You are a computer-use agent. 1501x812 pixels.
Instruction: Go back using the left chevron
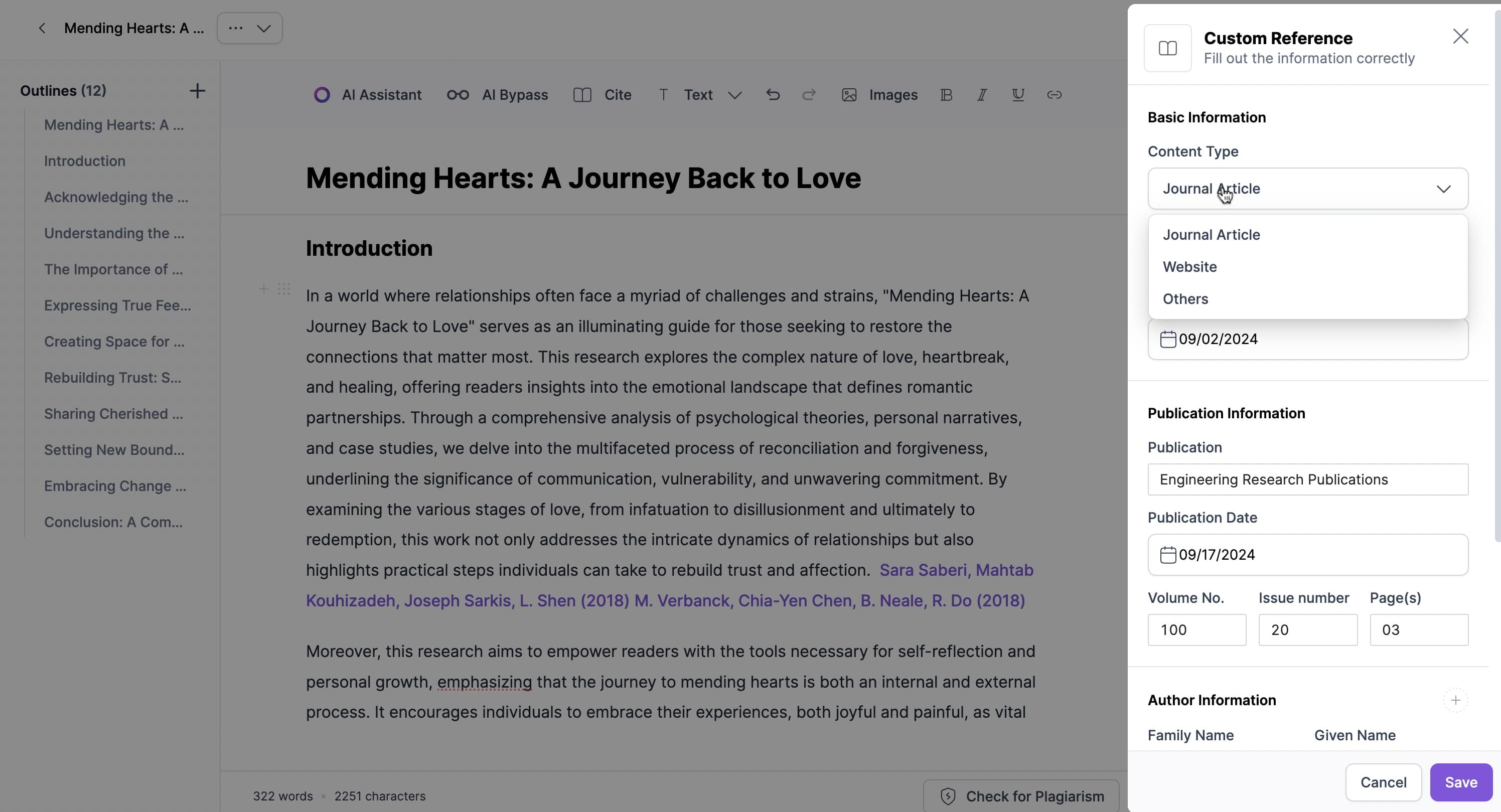pyautogui.click(x=42, y=28)
